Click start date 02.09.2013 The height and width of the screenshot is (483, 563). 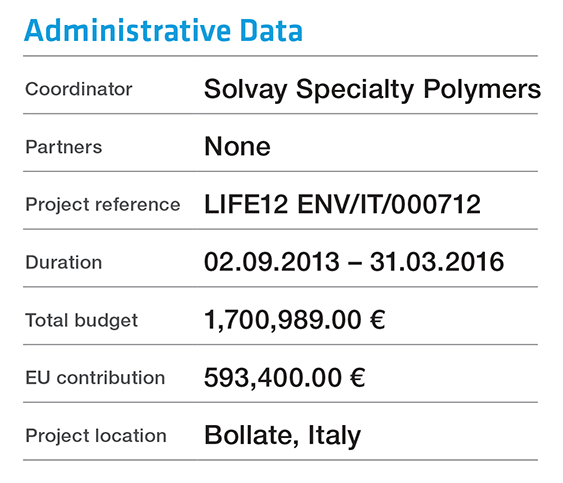(272, 262)
